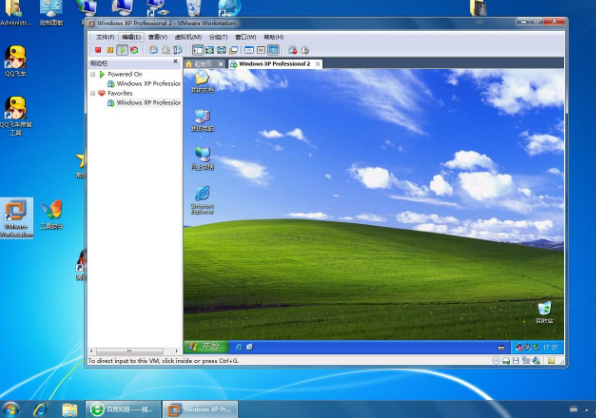Click the Internet Explorer icon on Windows 7 taskbar
The width and height of the screenshot is (596, 418).
click(40, 409)
